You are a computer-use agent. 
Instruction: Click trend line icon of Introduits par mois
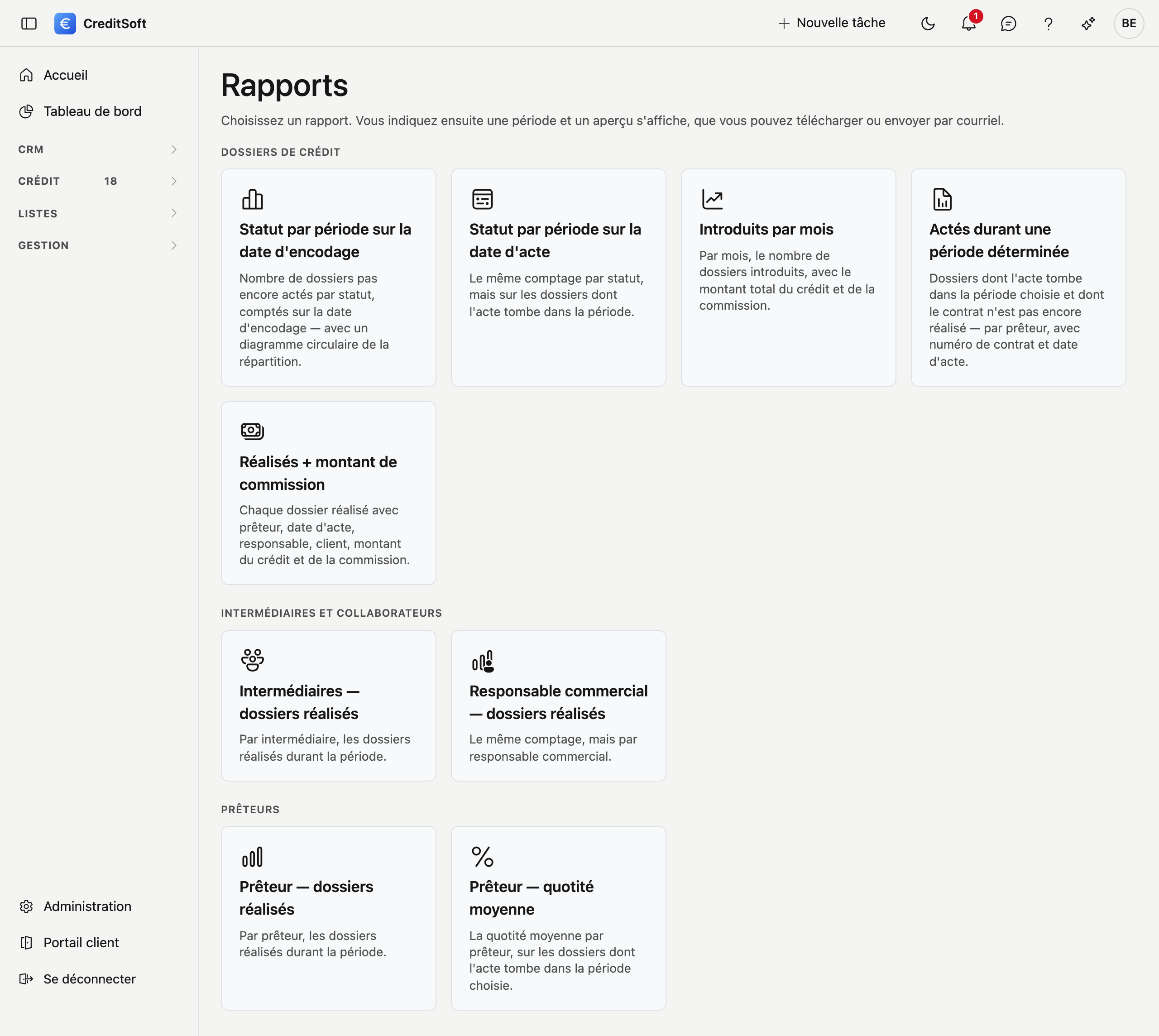(x=712, y=199)
